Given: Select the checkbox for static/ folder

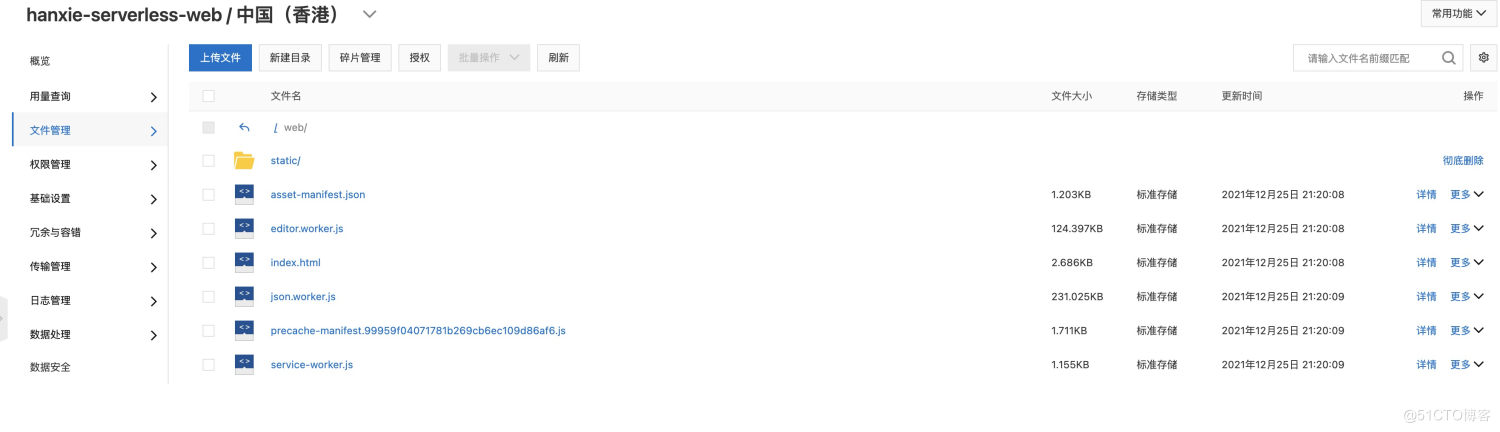Looking at the screenshot, I should [x=208, y=161].
